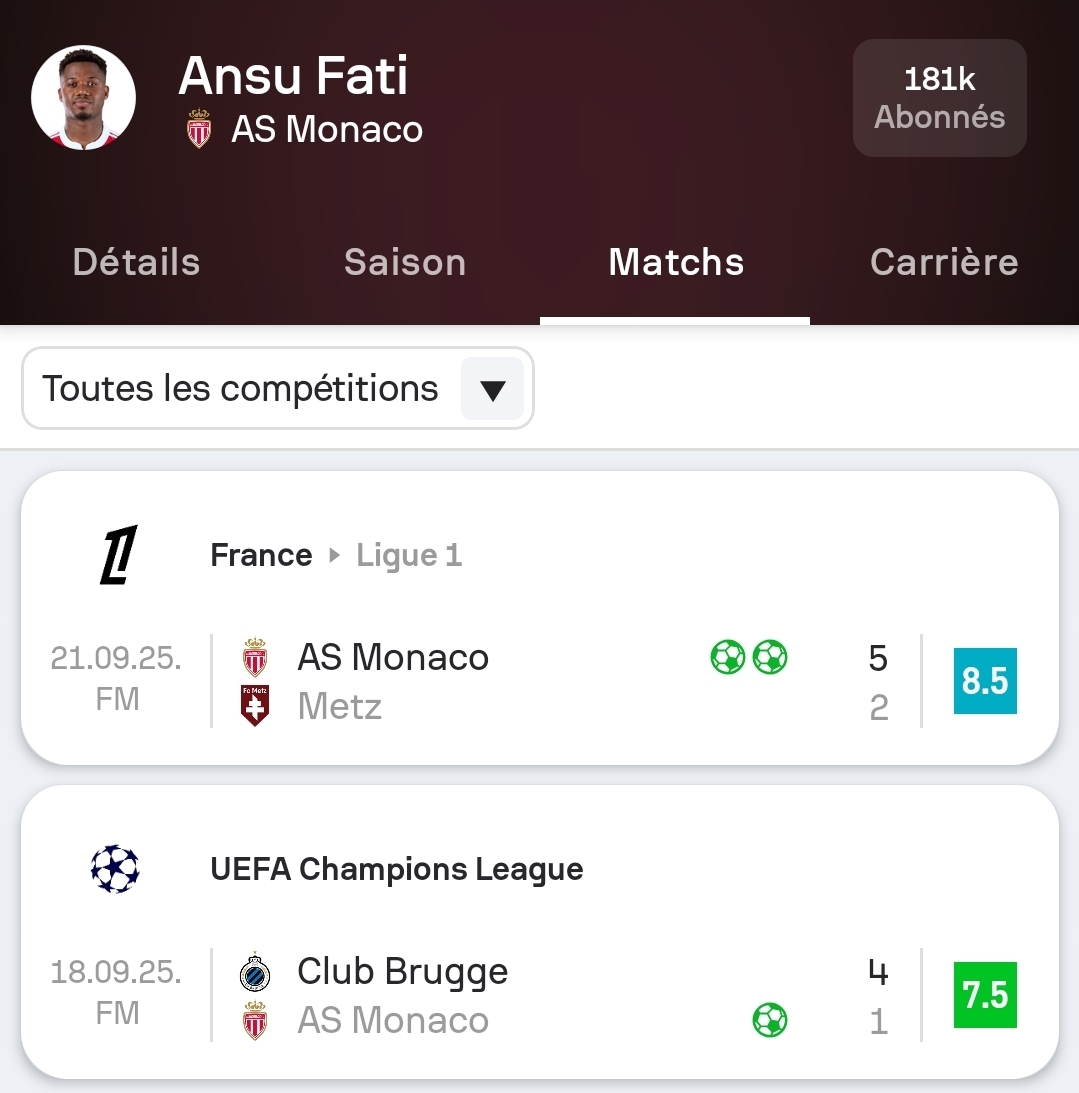Open Ansu Fati's profile photo
The image size is (1079, 1093).
tap(83, 97)
